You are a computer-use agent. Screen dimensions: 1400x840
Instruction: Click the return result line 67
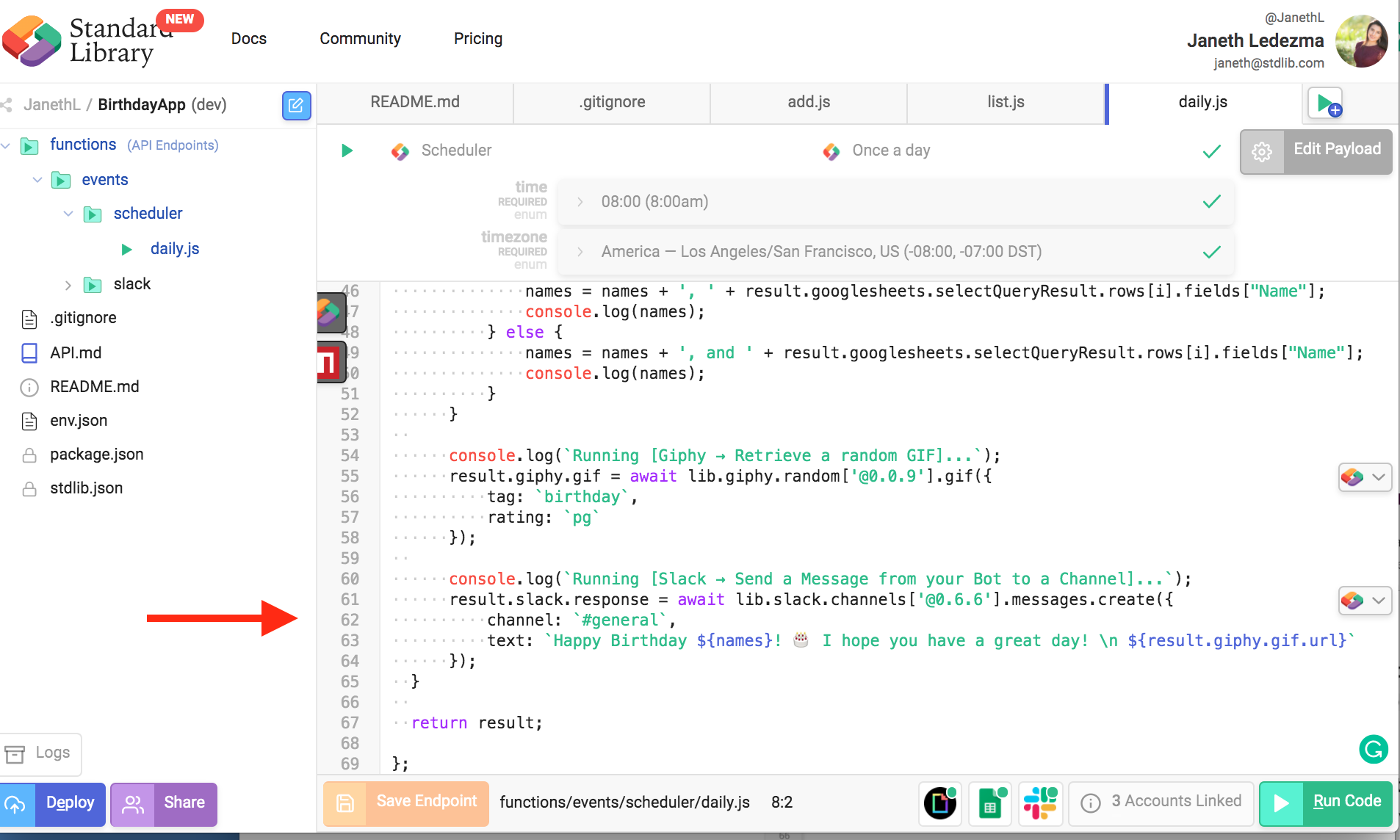(x=477, y=723)
